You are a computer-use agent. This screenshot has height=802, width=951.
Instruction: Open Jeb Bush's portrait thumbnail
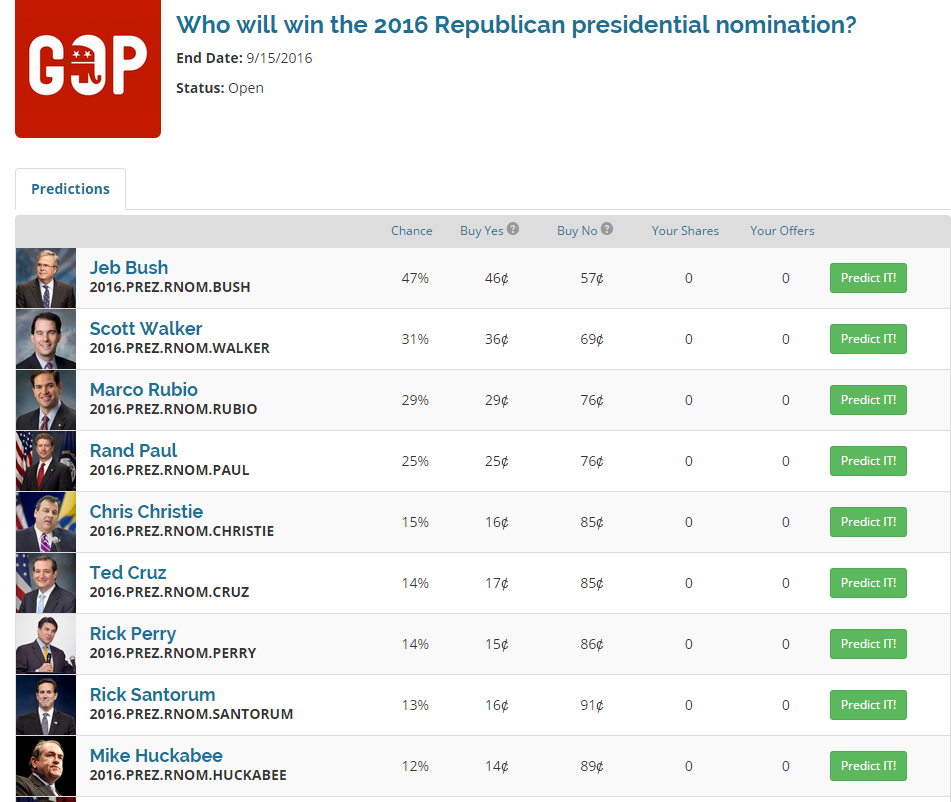pyautogui.click(x=46, y=278)
